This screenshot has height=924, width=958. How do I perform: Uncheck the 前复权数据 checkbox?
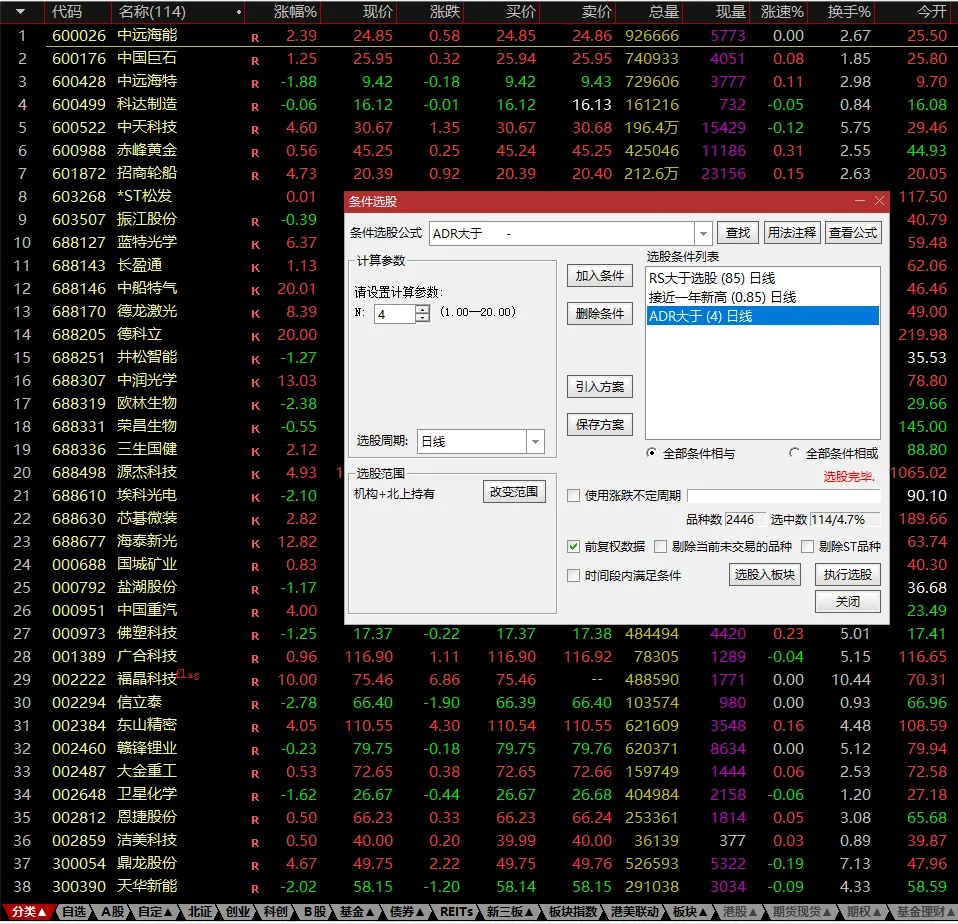pos(573,546)
